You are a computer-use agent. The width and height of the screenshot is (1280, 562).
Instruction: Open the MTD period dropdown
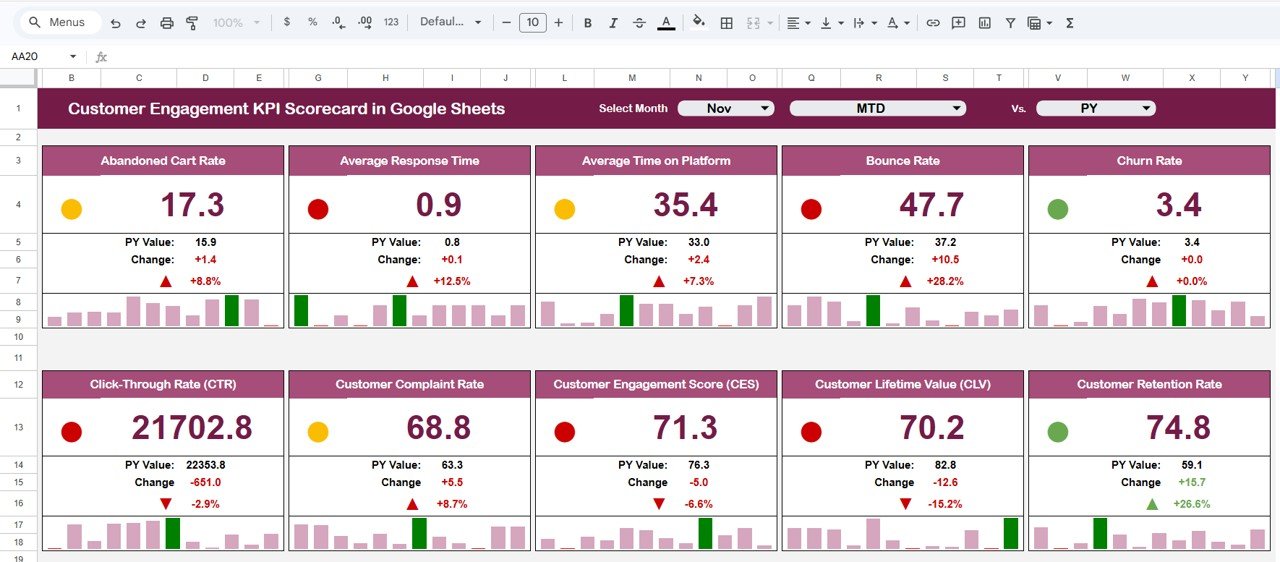coord(877,108)
